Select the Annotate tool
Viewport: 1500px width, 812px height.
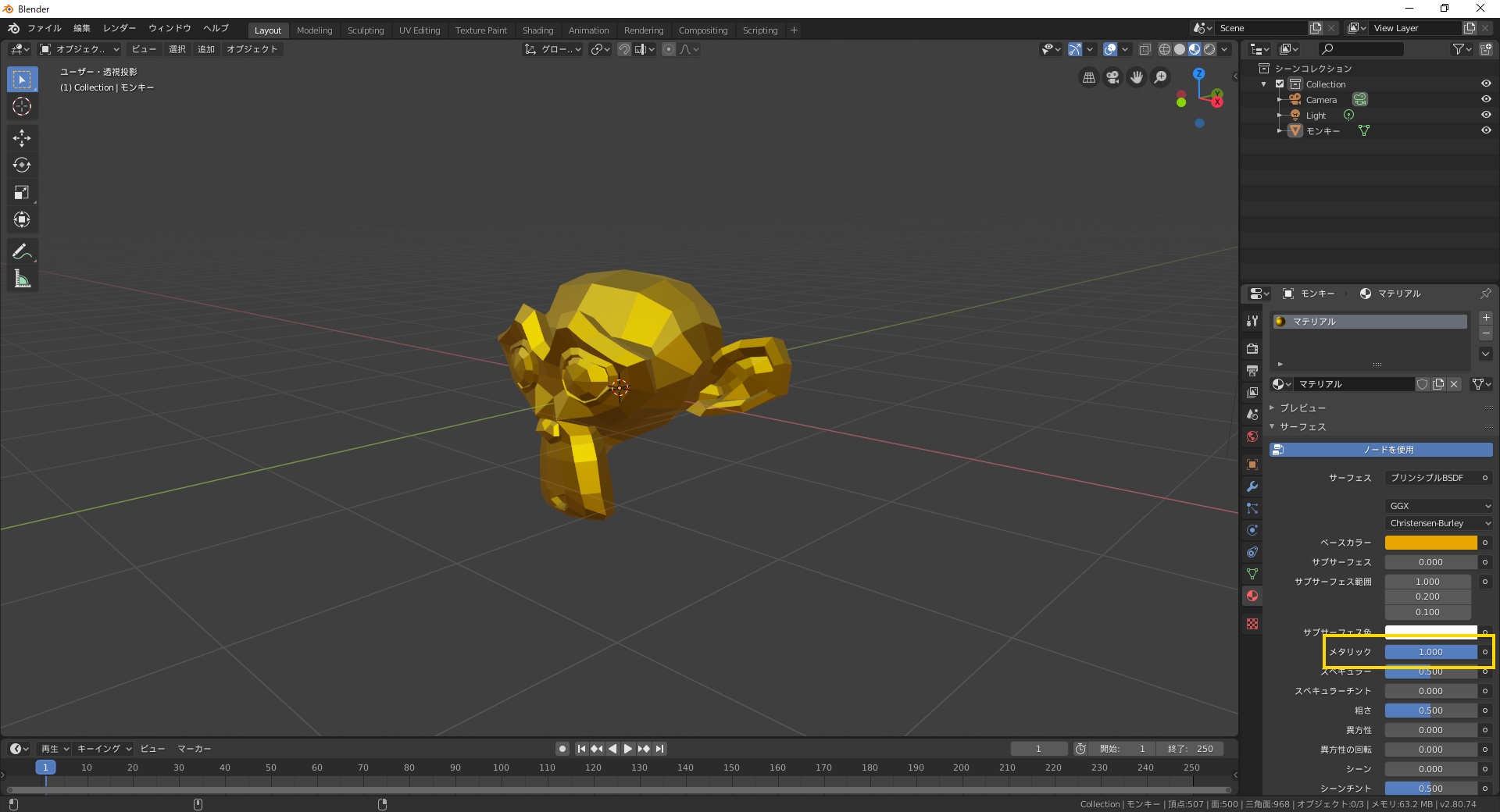[x=22, y=251]
